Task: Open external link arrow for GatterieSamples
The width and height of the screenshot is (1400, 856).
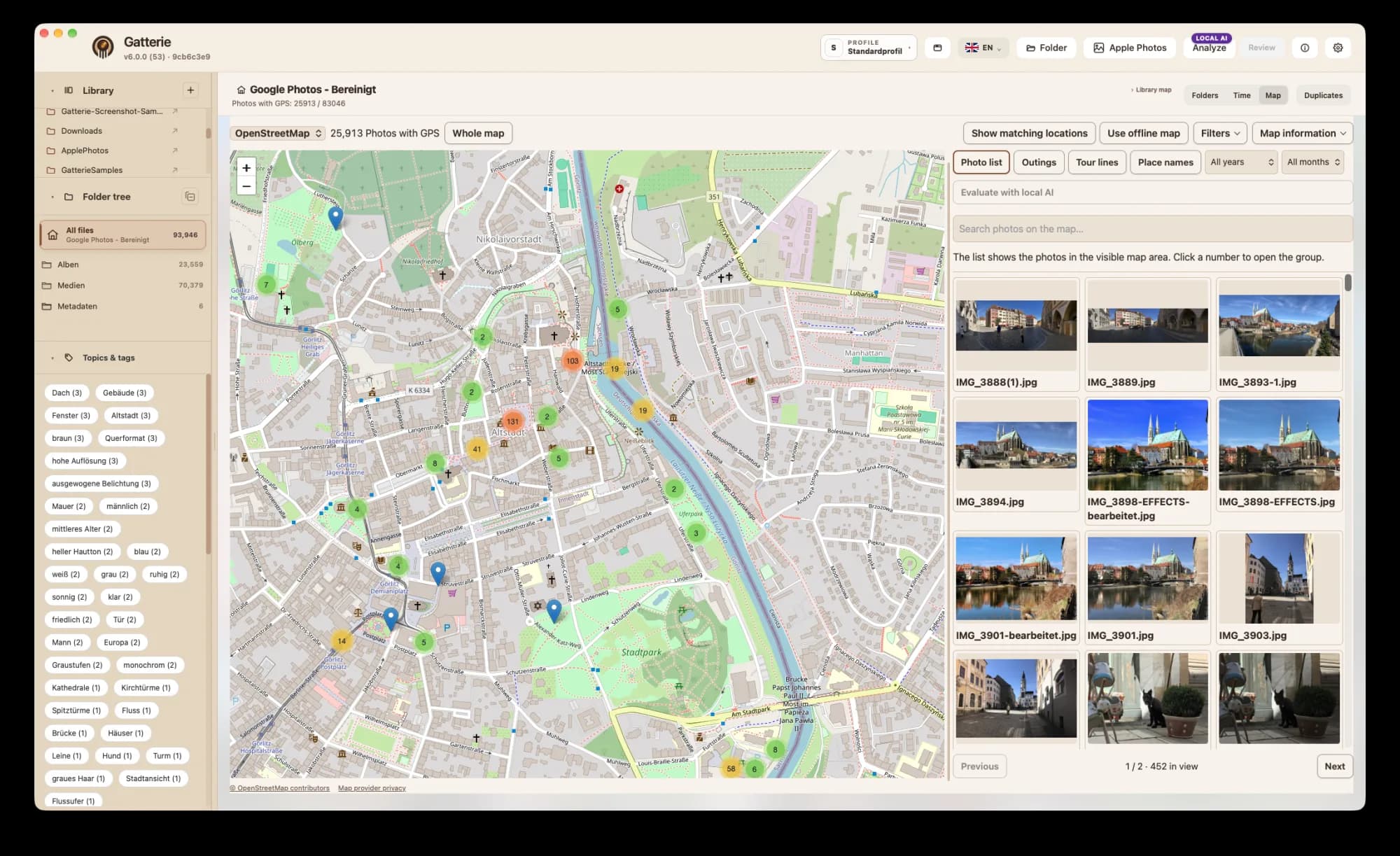Action: click(x=175, y=170)
